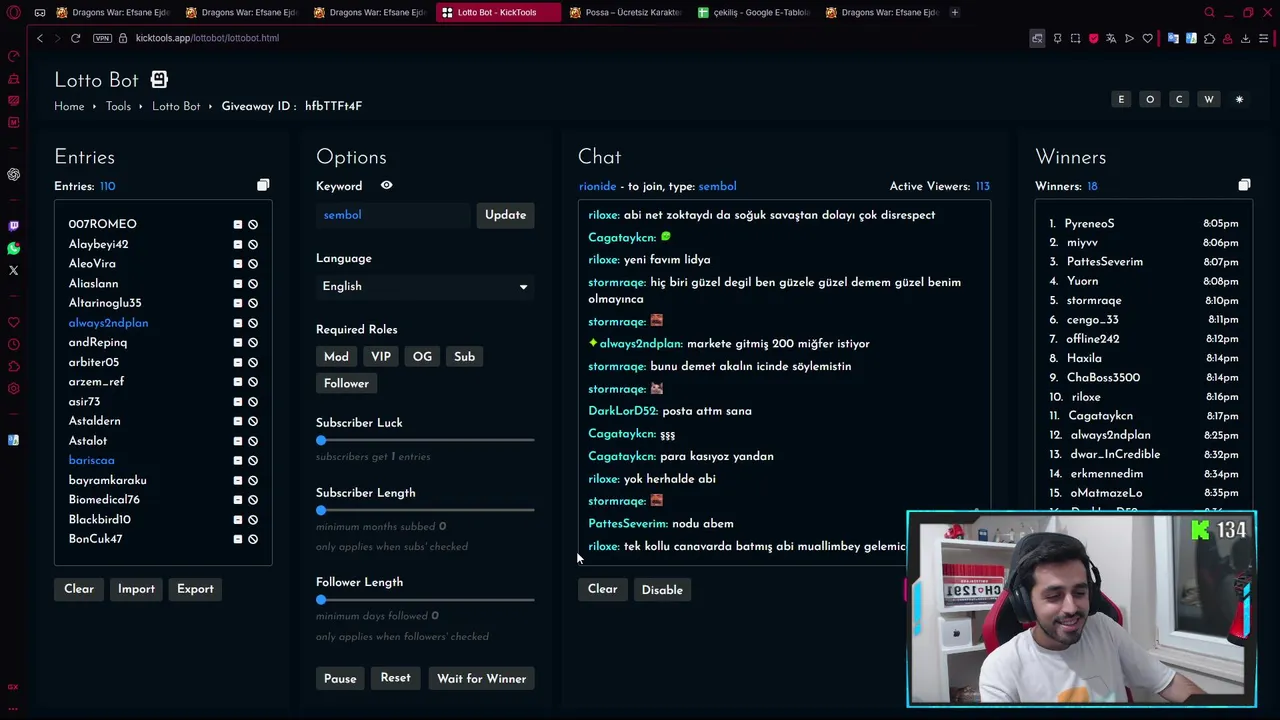This screenshot has height=720, width=1280.
Task: Click the keyword field containing sembol
Action: [x=393, y=215]
